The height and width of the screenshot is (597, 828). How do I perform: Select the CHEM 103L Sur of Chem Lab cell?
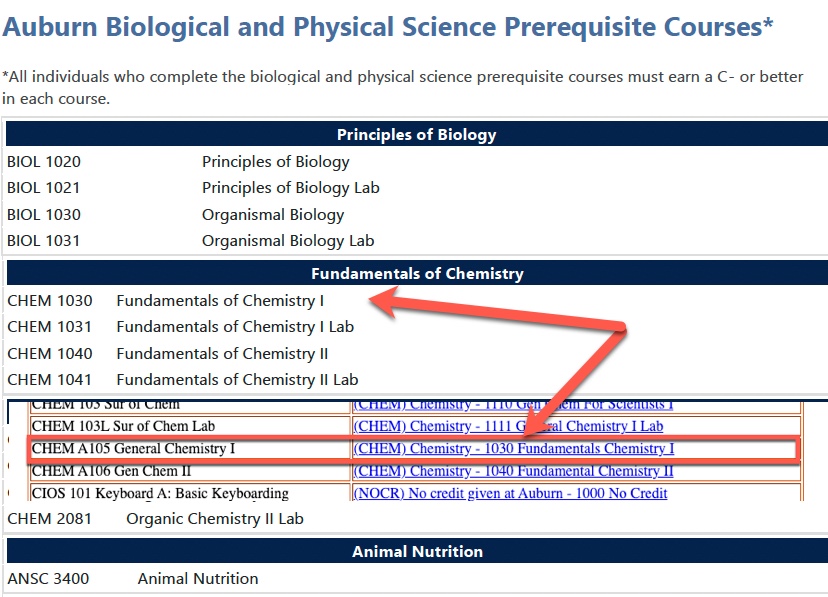pyautogui.click(x=190, y=426)
